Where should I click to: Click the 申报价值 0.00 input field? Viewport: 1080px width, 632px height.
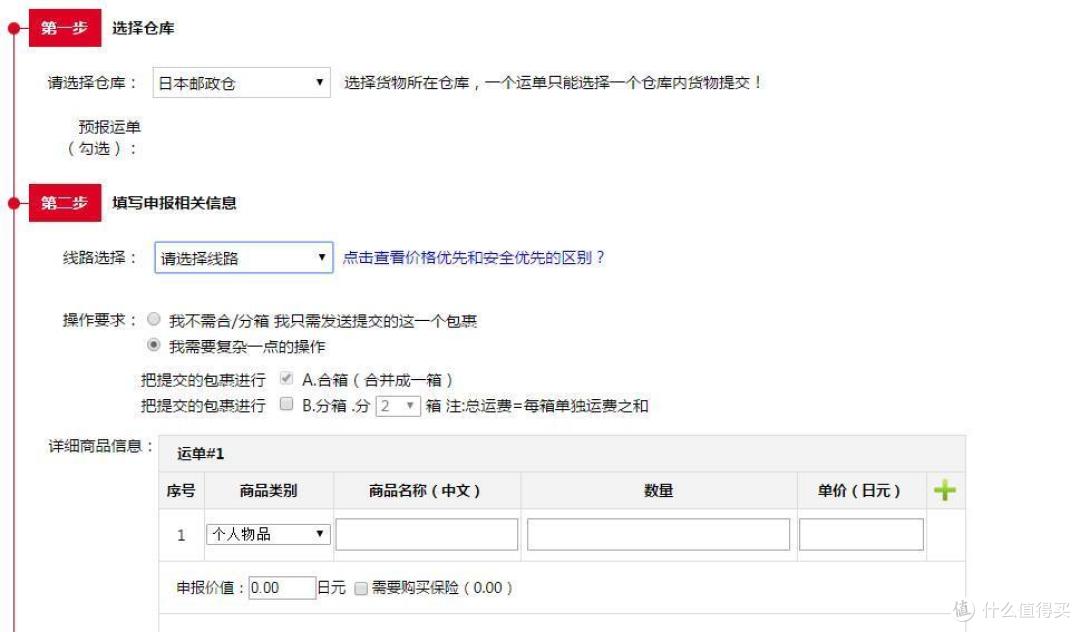[x=282, y=588]
